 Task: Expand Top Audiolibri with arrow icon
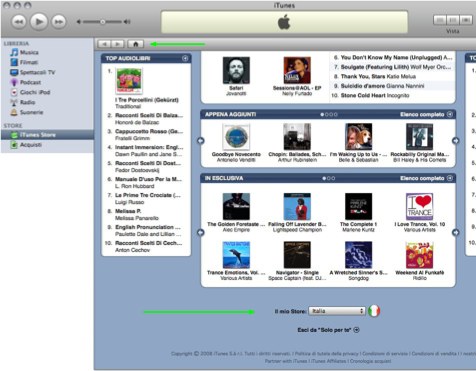click(x=185, y=58)
